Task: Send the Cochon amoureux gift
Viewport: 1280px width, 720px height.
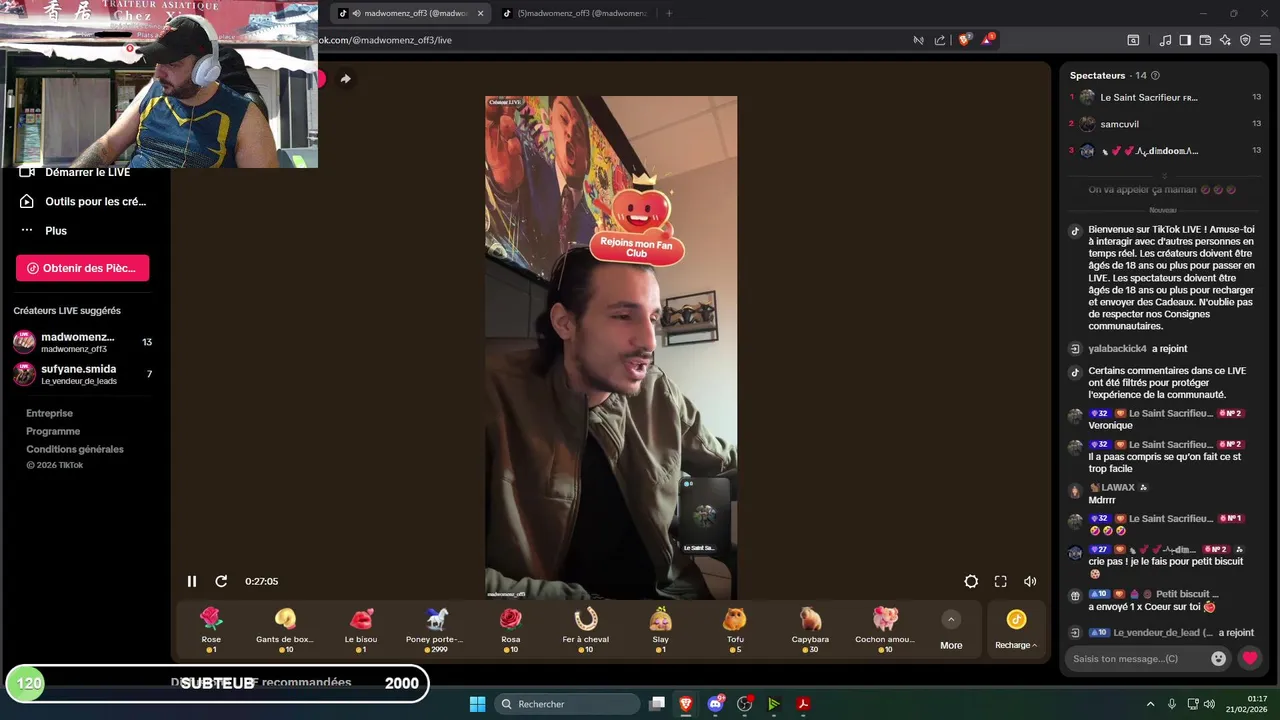Action: pyautogui.click(x=885, y=630)
